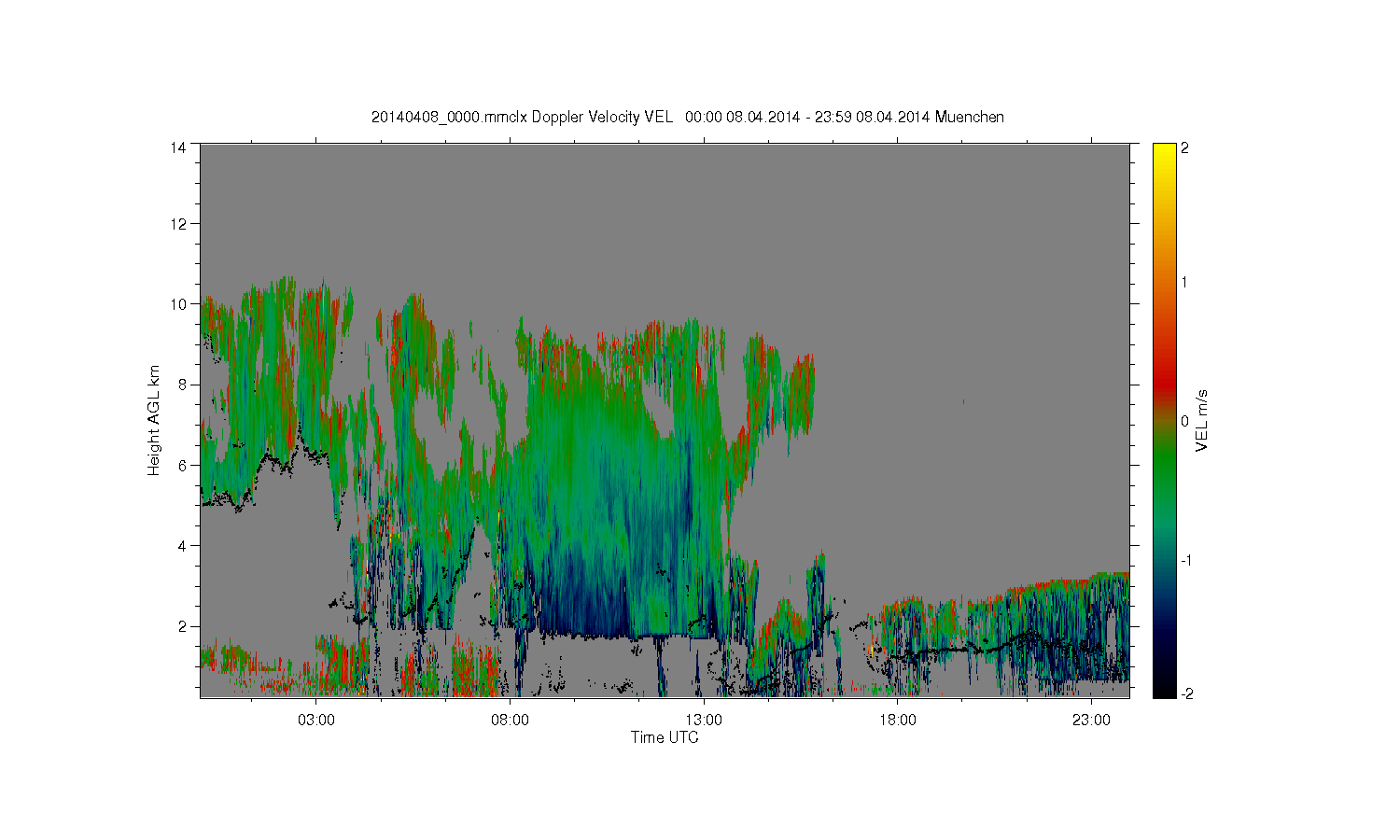Screen dimensions: 1400x840
Task: Click the 10 km height tick label
Action: pos(178,304)
